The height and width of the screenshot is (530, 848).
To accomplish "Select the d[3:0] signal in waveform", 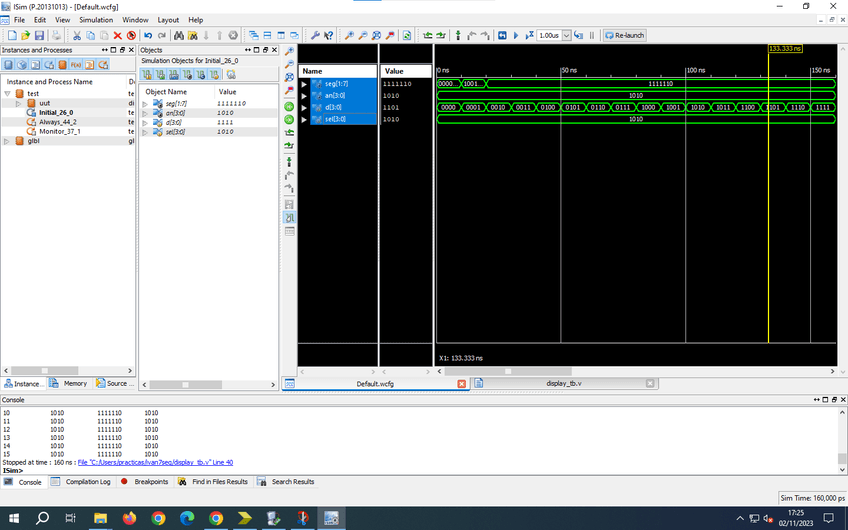I will 332,107.
